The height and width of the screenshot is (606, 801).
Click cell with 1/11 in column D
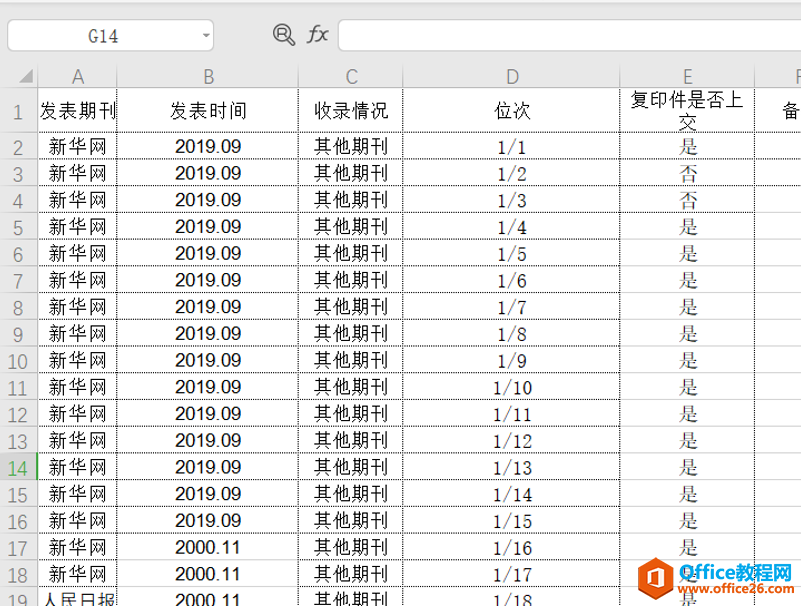click(512, 414)
